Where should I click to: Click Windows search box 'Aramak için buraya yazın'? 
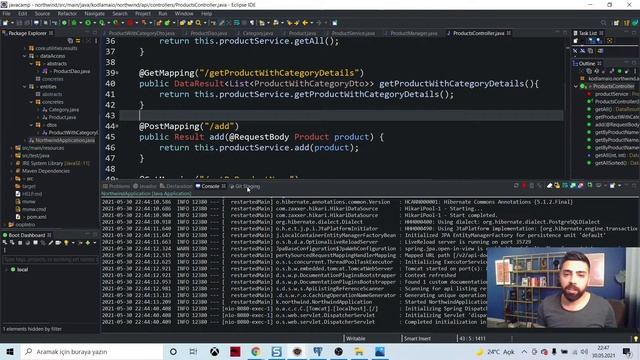coord(92,351)
